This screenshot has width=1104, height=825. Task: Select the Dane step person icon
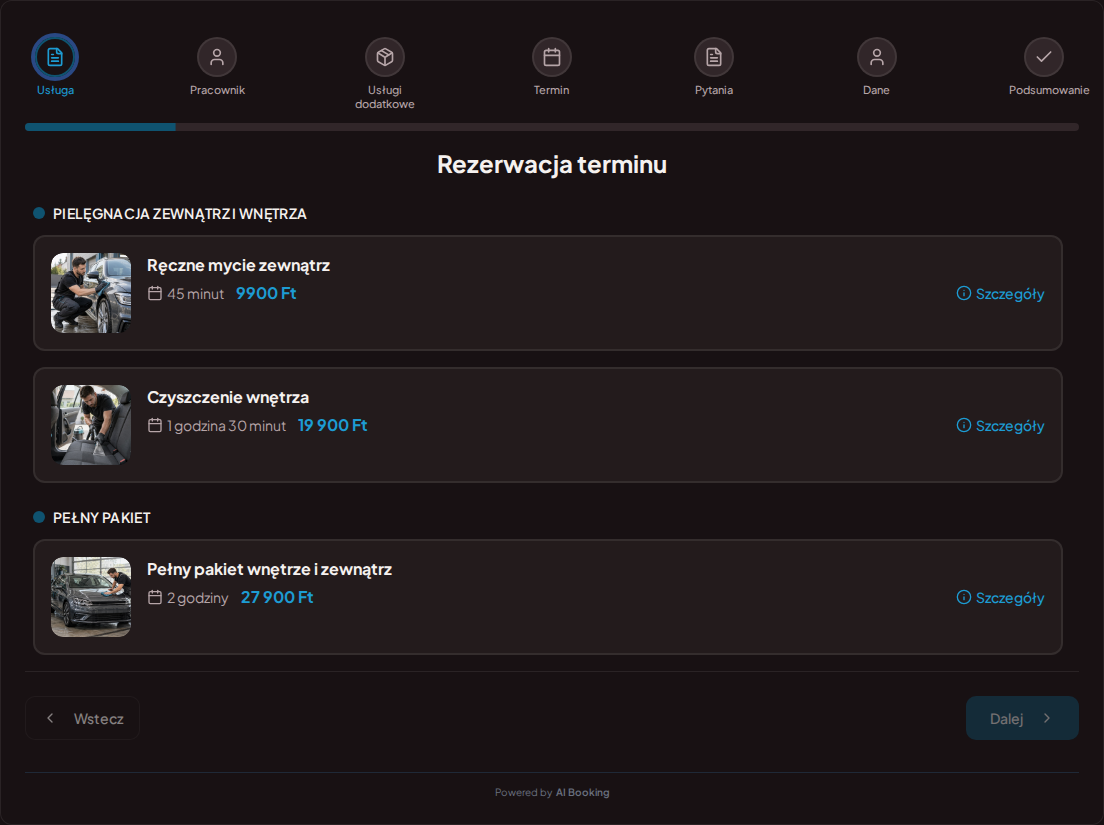pyautogui.click(x=877, y=57)
